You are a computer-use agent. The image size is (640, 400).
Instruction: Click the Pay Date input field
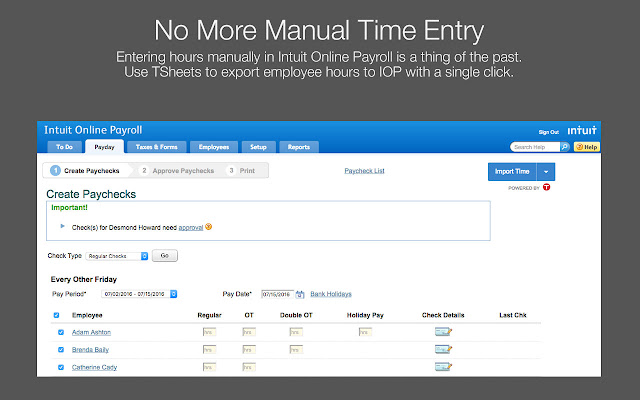point(277,294)
